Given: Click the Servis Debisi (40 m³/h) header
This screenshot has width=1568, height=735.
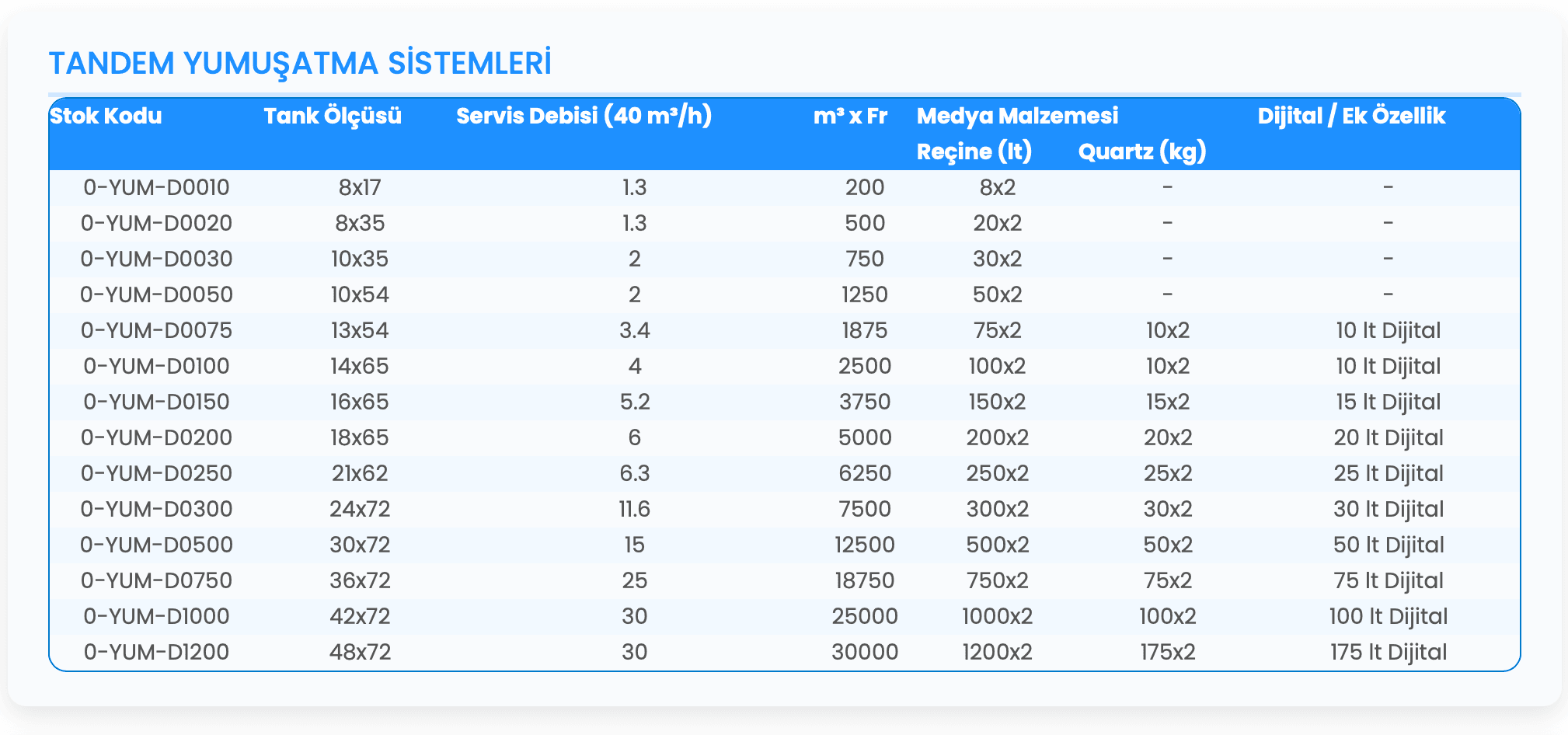Looking at the screenshot, I should 584,117.
